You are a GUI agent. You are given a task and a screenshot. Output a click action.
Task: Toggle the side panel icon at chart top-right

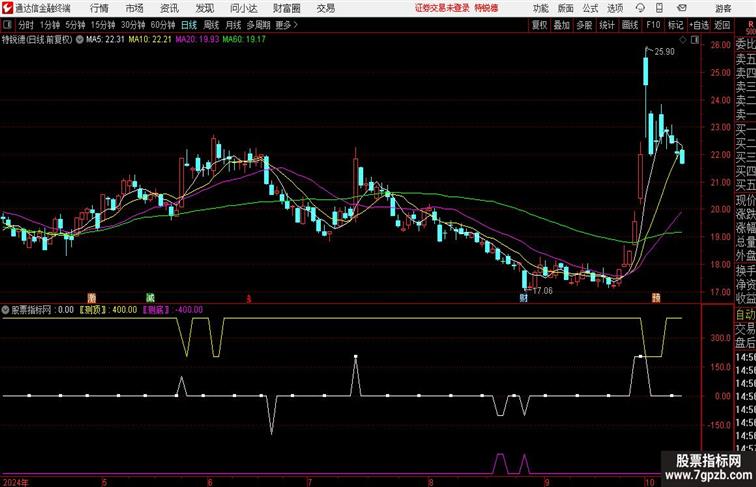[695, 40]
